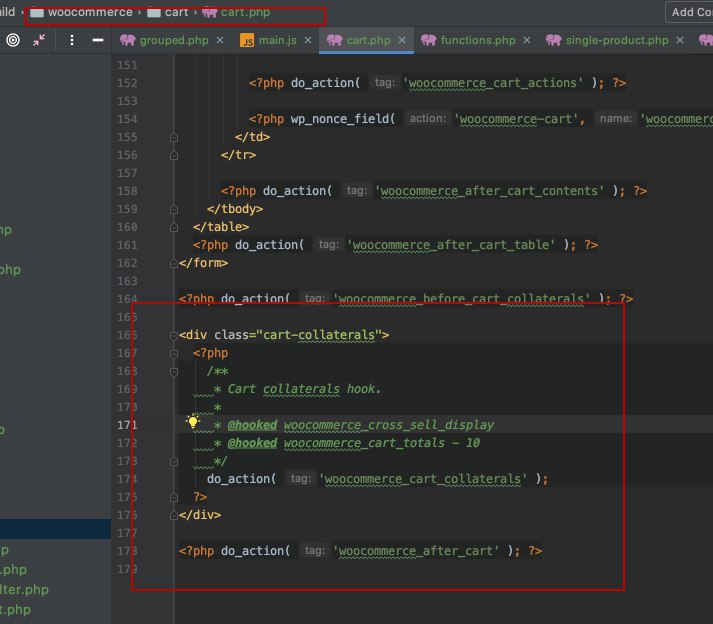Click the </td> closing tag

[252, 137]
